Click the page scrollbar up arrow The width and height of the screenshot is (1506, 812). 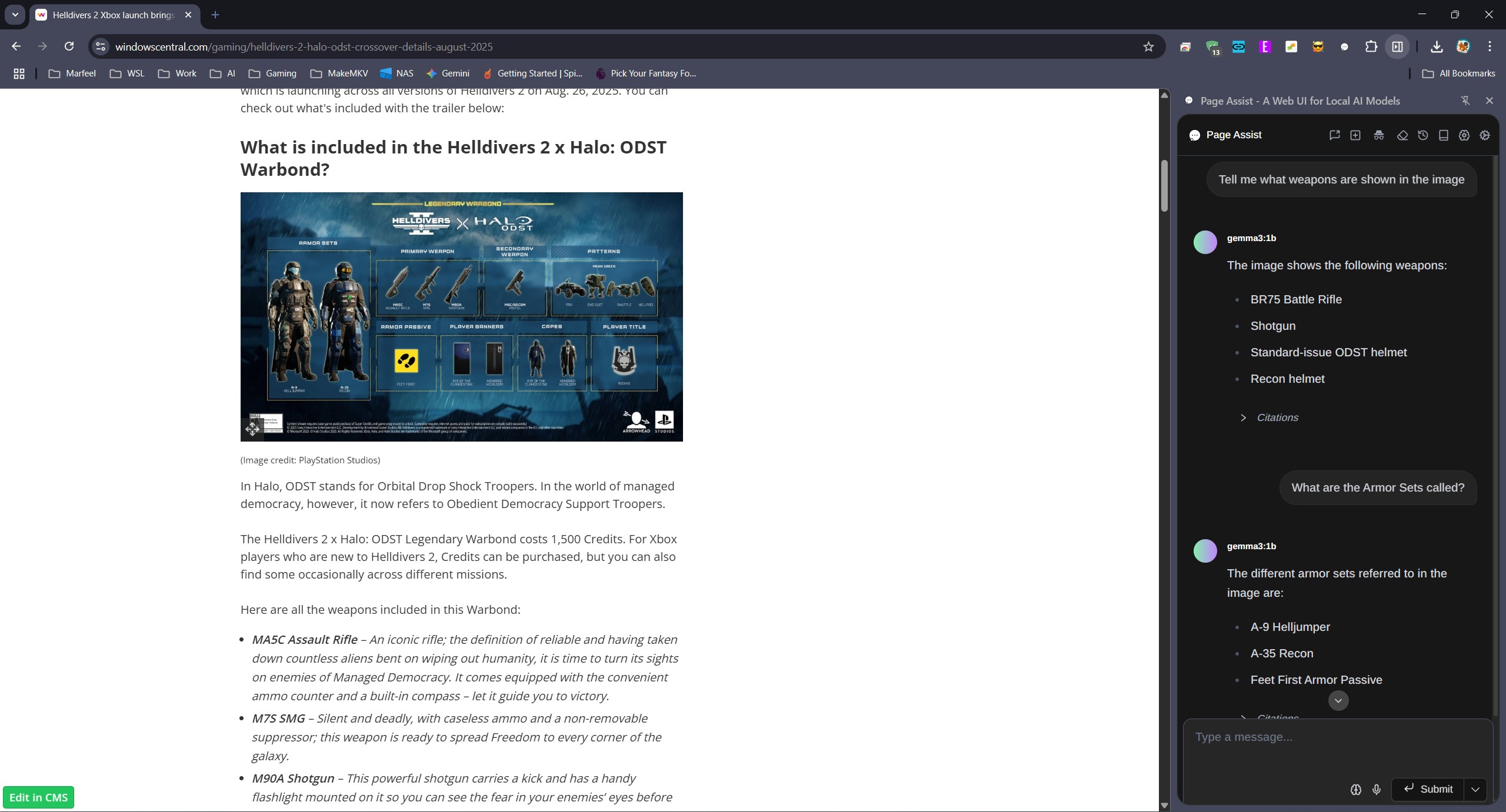pyautogui.click(x=1164, y=95)
